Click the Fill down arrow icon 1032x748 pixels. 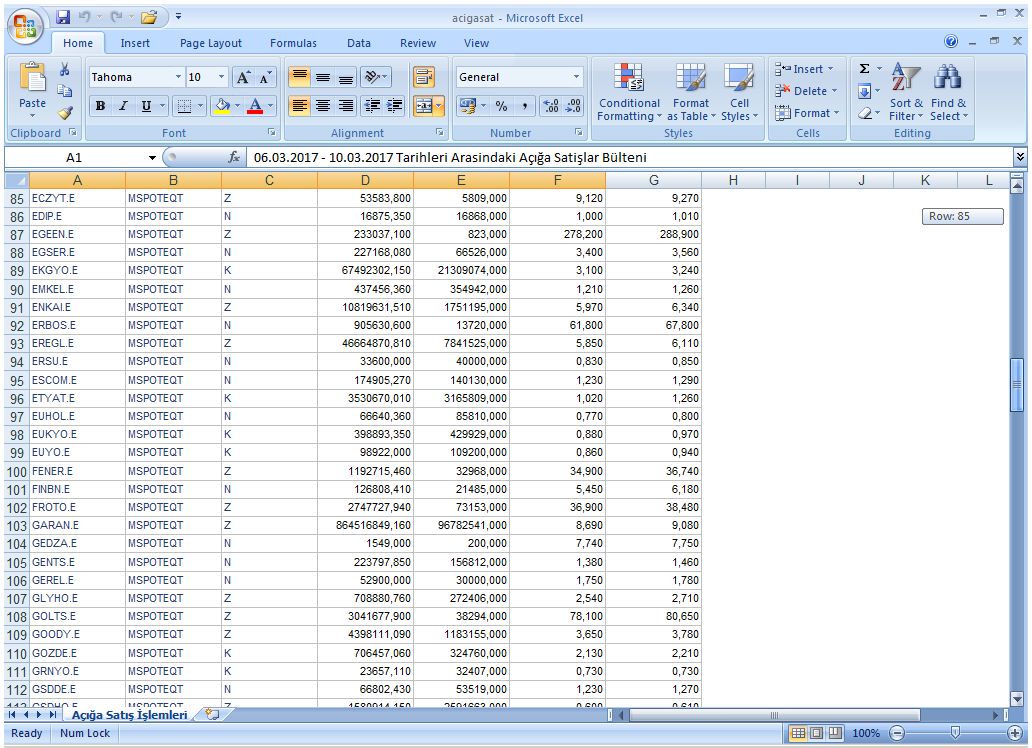(x=865, y=91)
